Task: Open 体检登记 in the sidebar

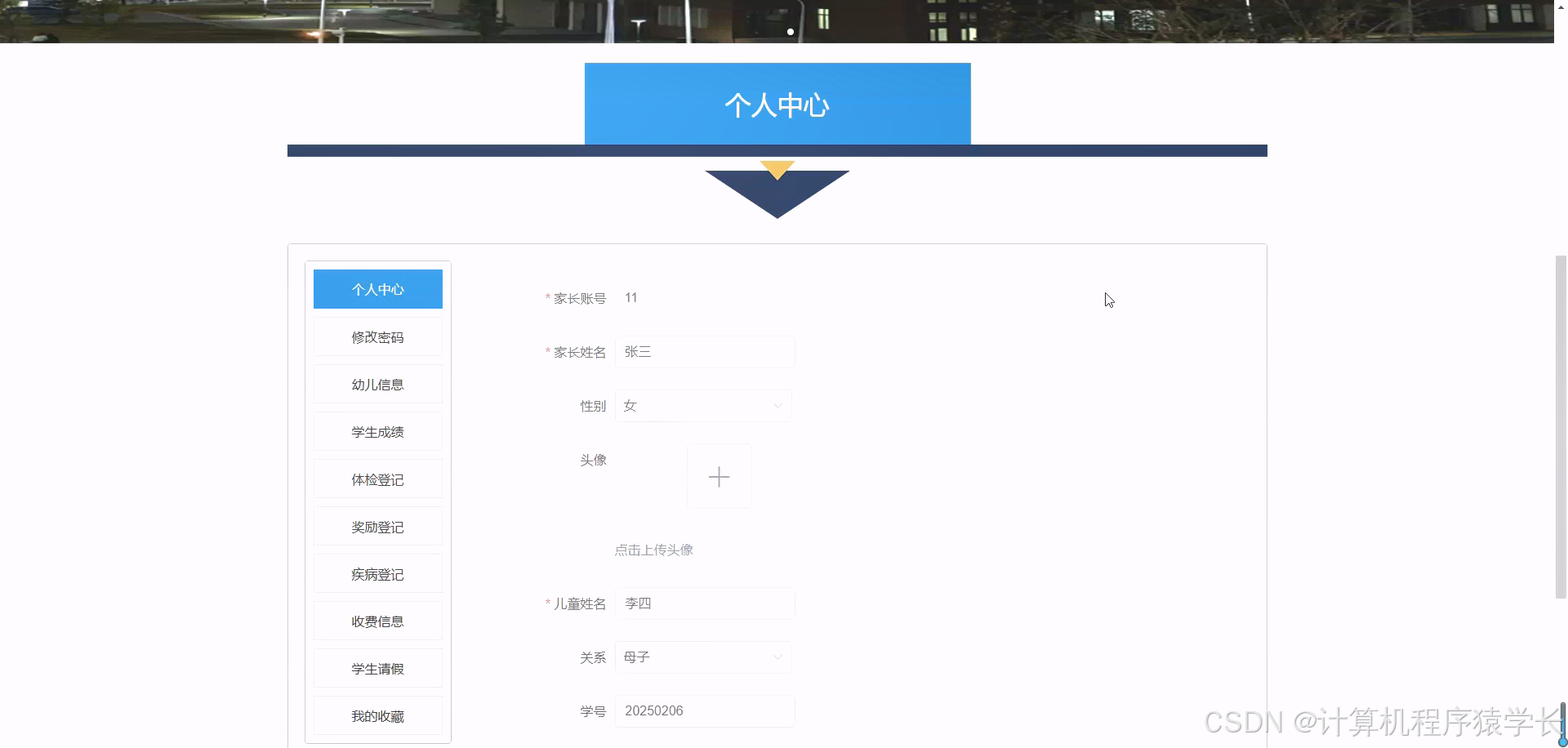Action: click(378, 479)
